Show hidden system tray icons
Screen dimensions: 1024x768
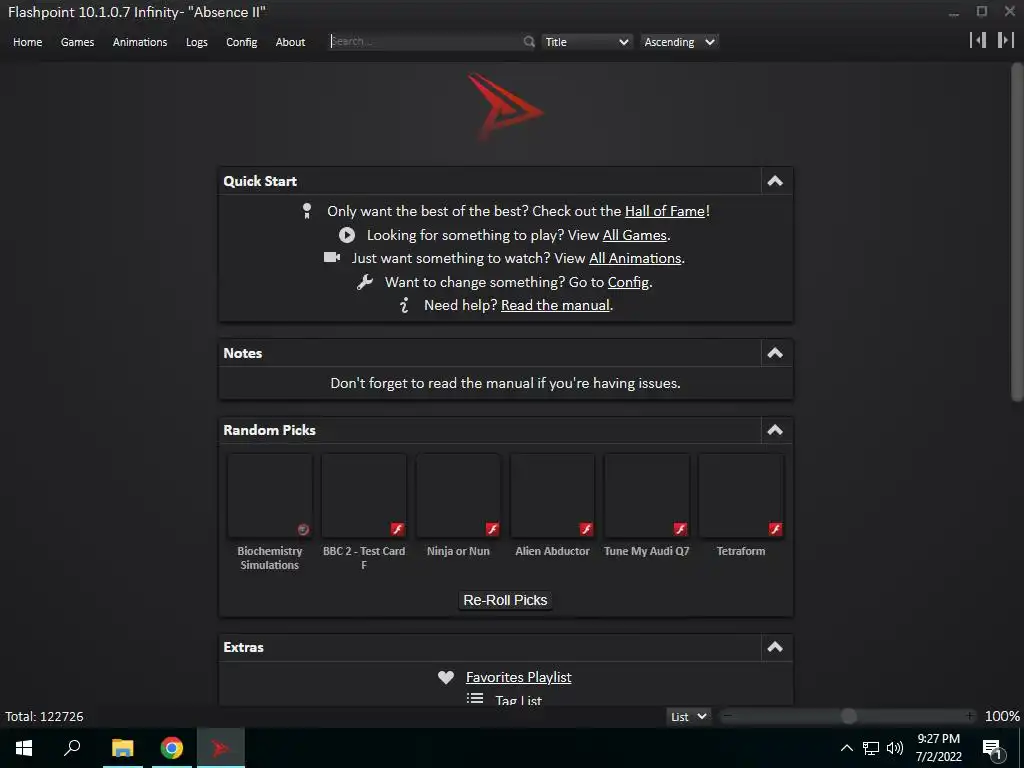point(846,748)
